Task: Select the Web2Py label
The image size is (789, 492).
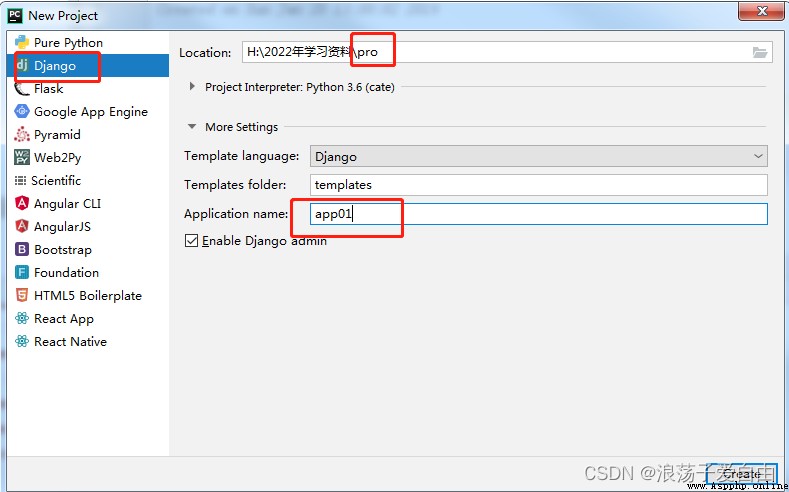Action: pyautogui.click(x=57, y=158)
